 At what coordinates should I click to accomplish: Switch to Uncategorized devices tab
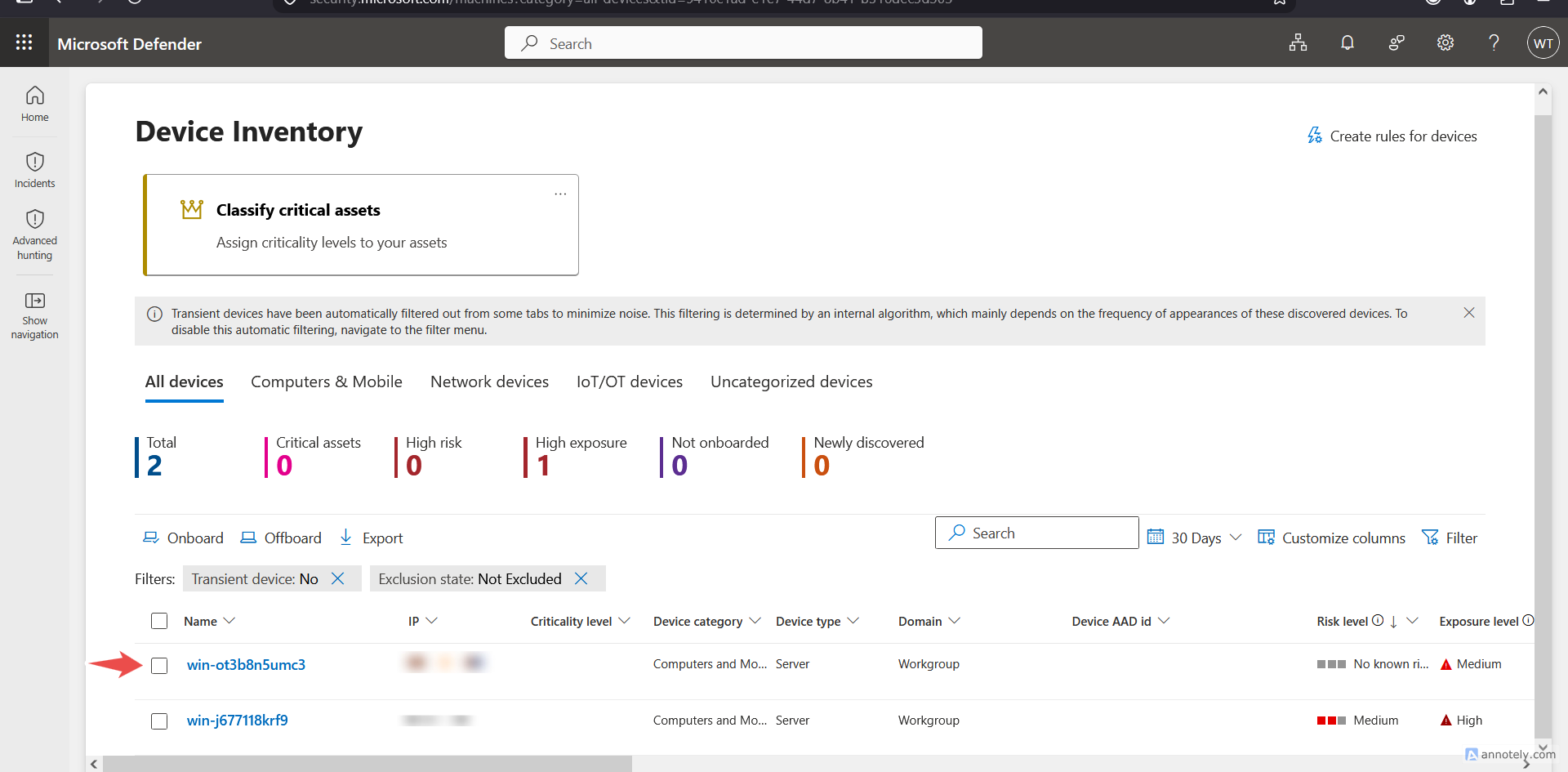click(x=791, y=382)
